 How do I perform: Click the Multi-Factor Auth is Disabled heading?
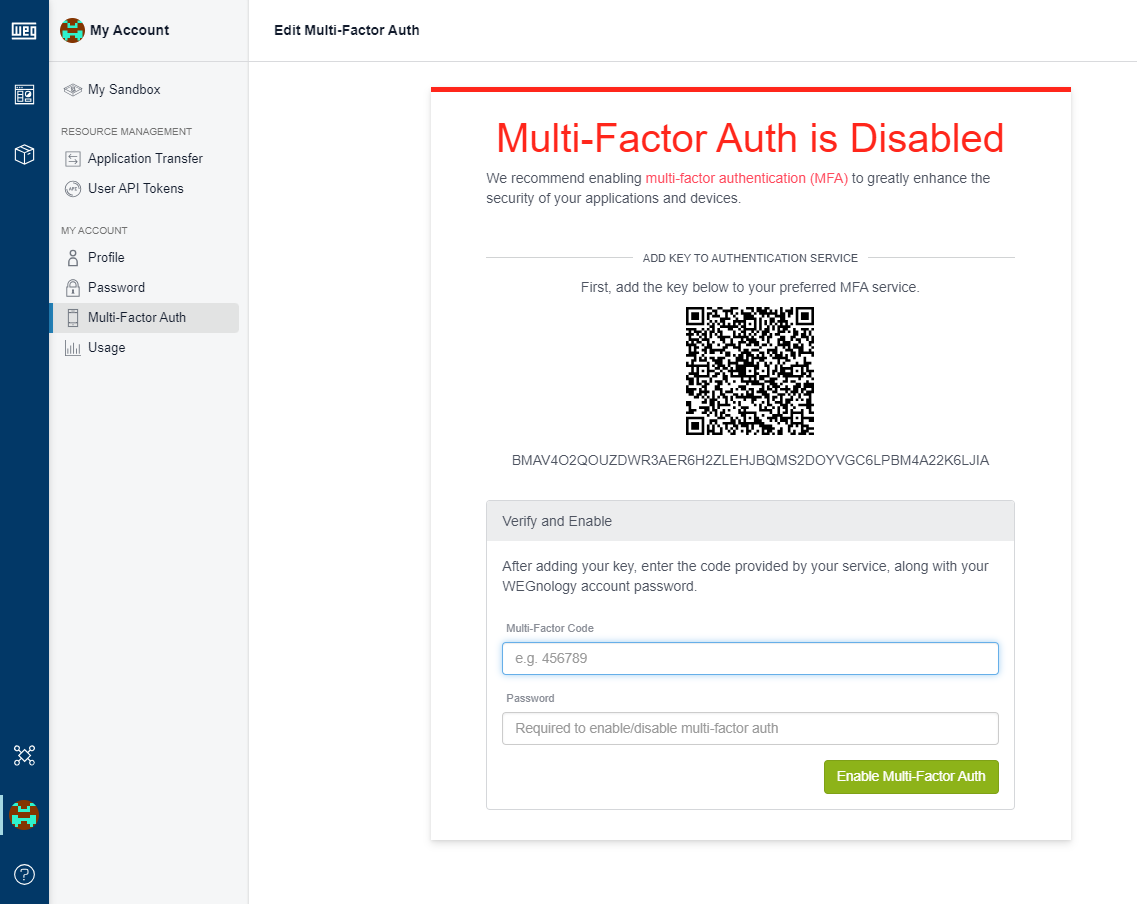pos(750,138)
